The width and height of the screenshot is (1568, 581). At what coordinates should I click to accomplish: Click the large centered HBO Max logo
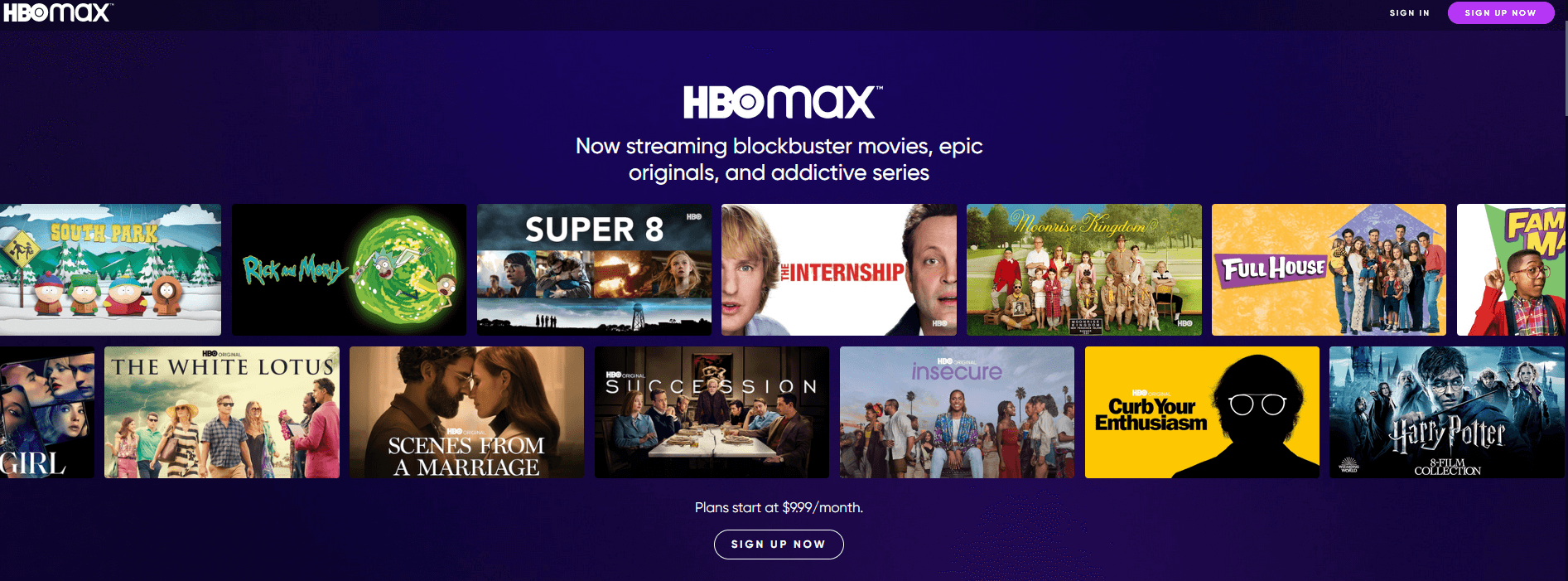(x=783, y=104)
